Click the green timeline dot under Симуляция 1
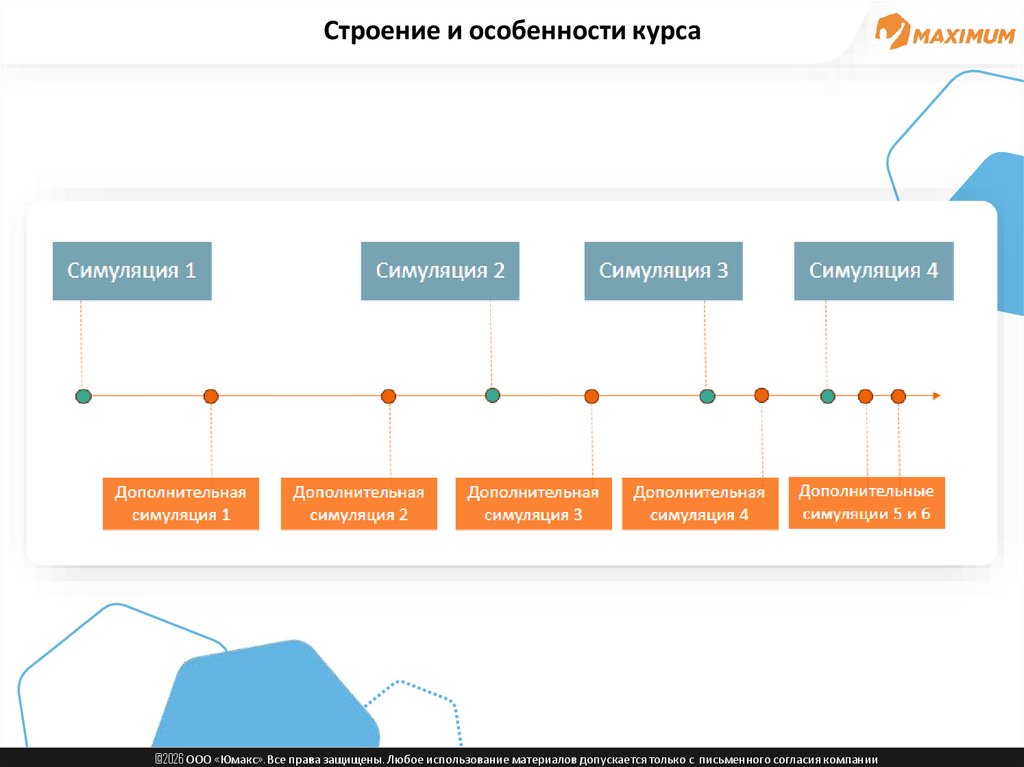 [x=84, y=396]
